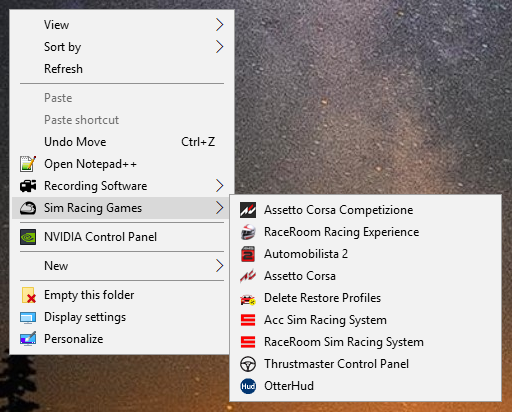The height and width of the screenshot is (412, 512).
Task: Click the Thrustmaster steering wheel icon
Action: pyautogui.click(x=248, y=364)
